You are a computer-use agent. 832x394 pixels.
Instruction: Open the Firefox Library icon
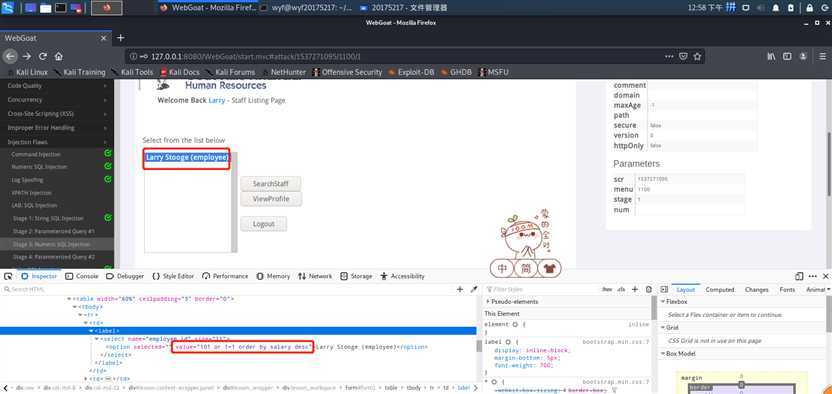point(772,56)
